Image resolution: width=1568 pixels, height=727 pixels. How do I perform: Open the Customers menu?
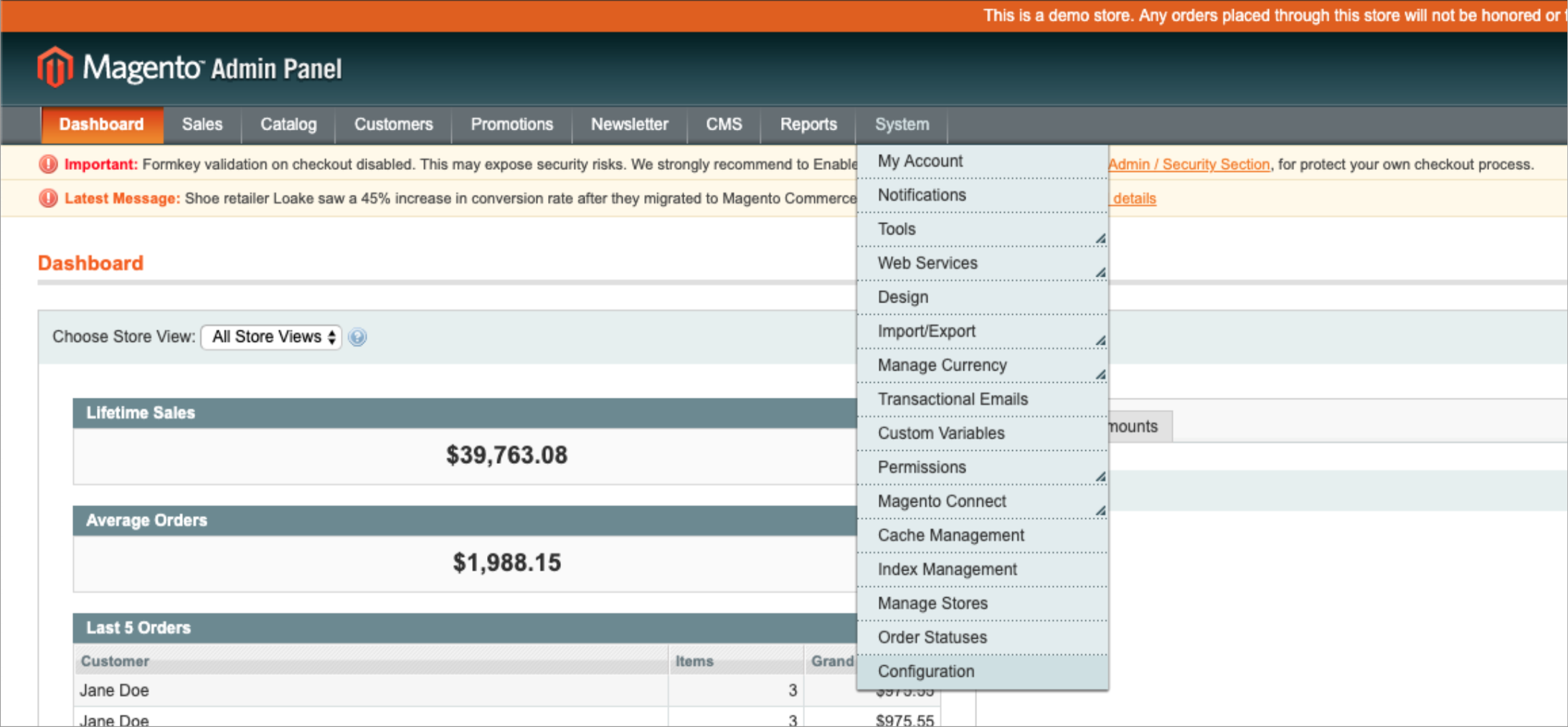394,125
